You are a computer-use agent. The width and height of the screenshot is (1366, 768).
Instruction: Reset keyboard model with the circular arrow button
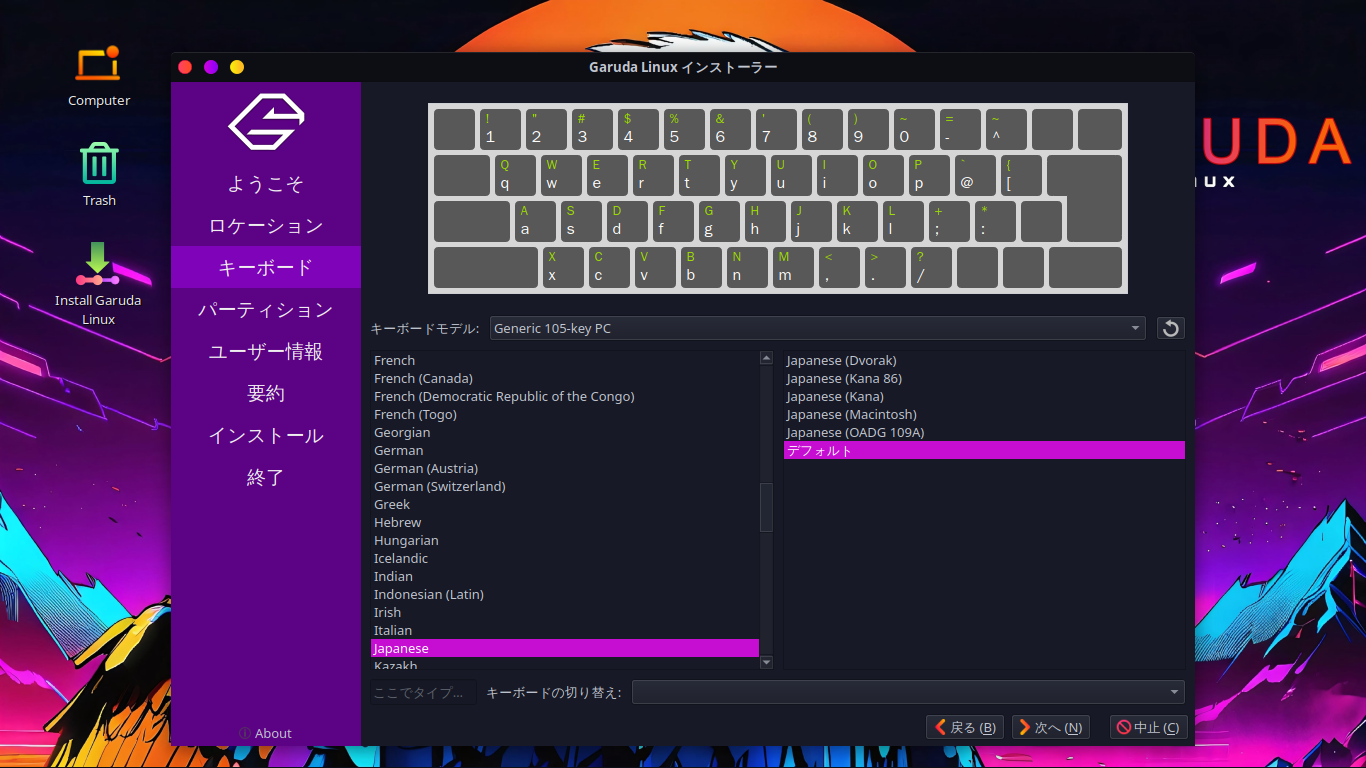point(1170,328)
